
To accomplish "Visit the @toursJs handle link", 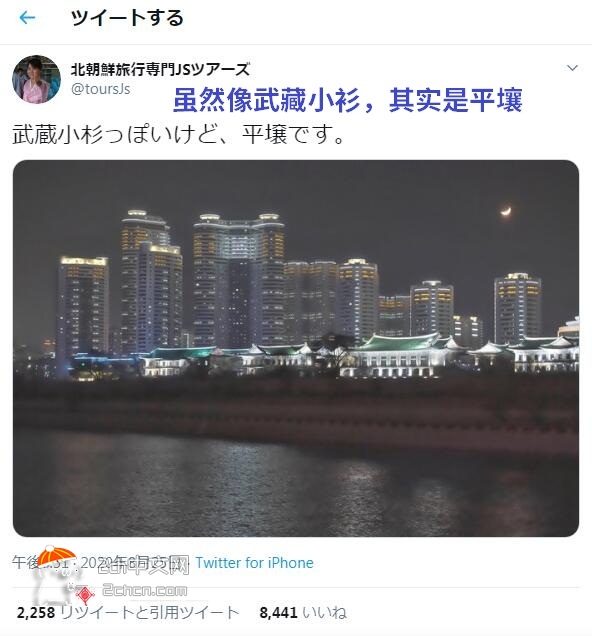I will 101,89.
